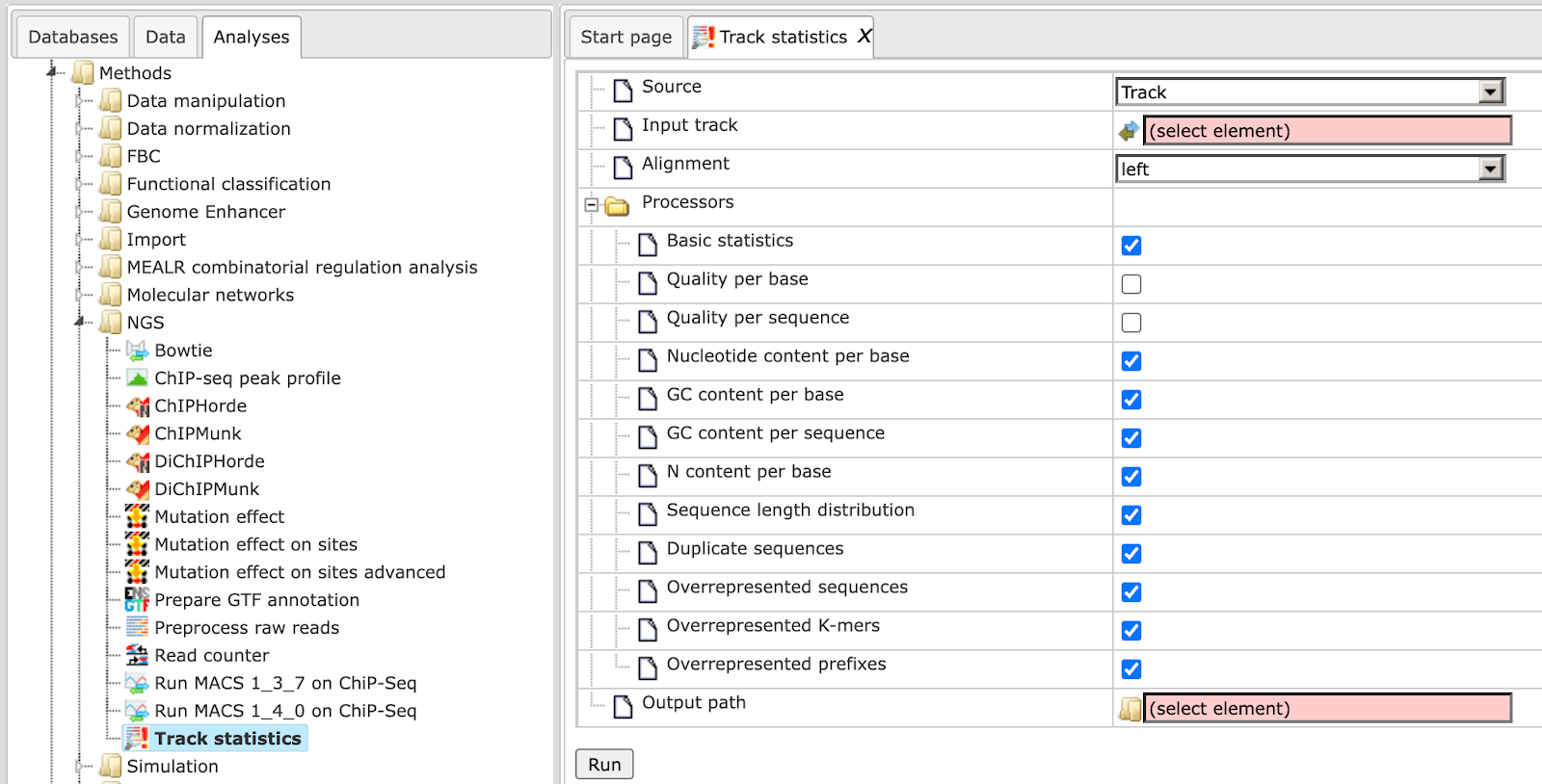Collapse the Processors group
This screenshot has width=1542, height=784.
click(x=592, y=204)
